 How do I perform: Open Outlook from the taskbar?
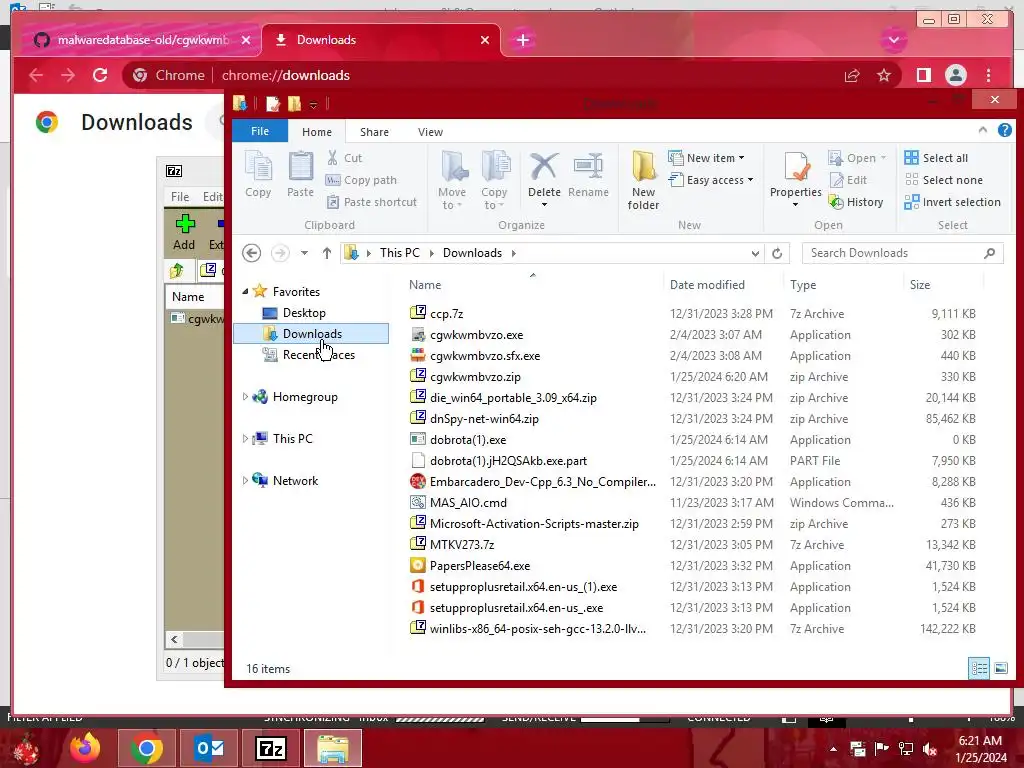209,748
